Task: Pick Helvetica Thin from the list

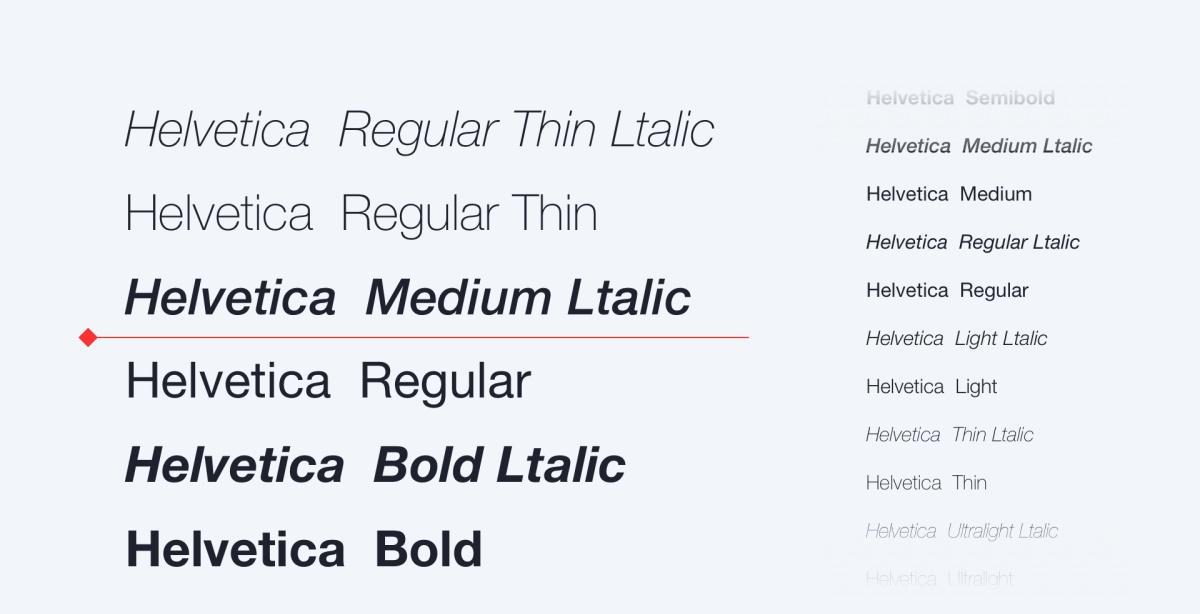Action: pos(926,483)
